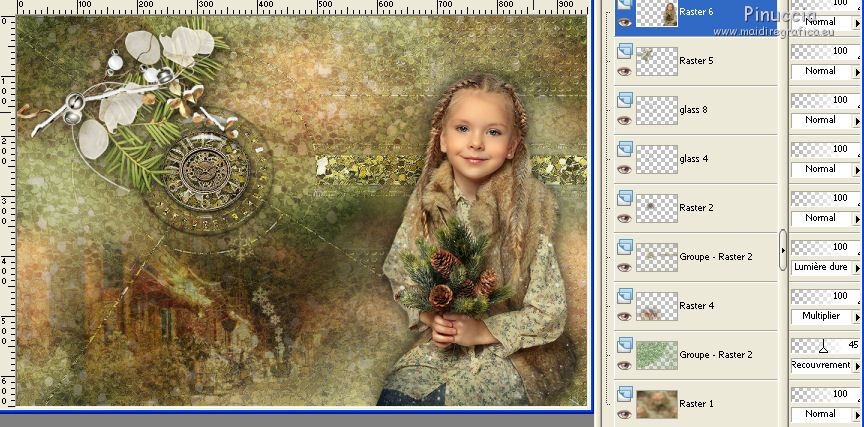This screenshot has width=864, height=427.
Task: Open blend mode dropdown for glass 8
Action: click(826, 120)
